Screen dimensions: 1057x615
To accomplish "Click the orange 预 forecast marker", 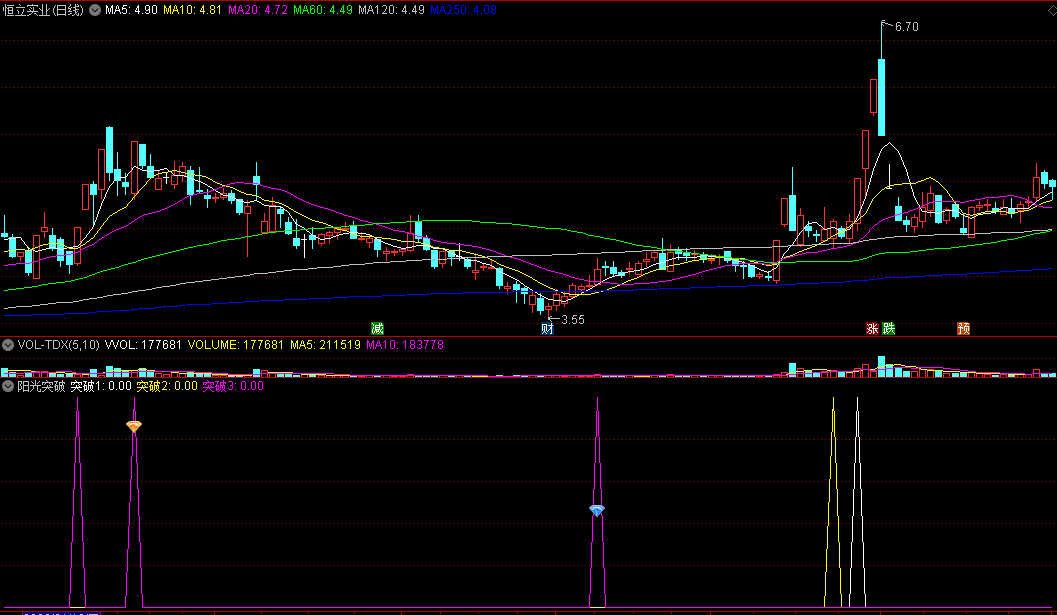I will click(964, 328).
